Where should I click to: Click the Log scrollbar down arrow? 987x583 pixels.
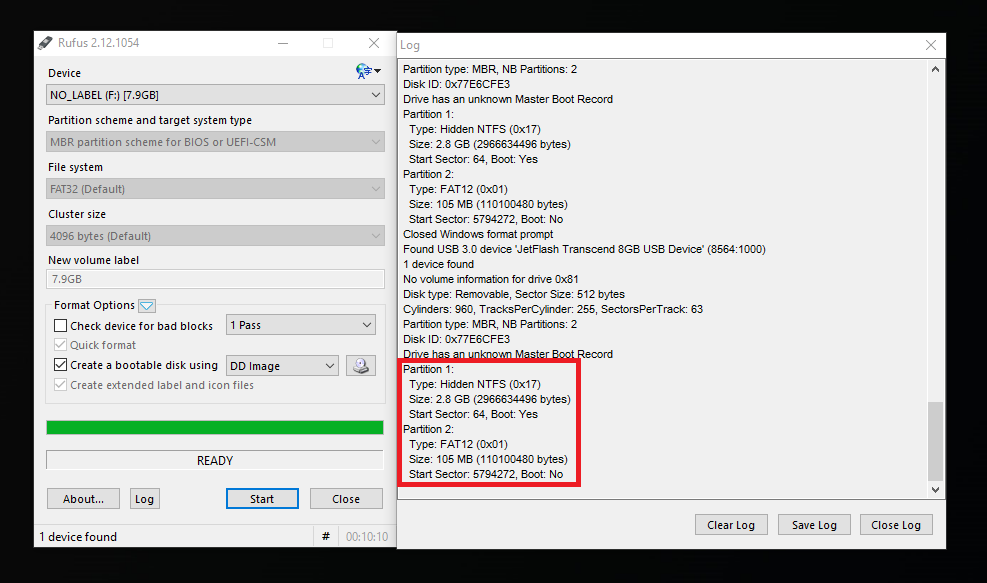point(935,489)
